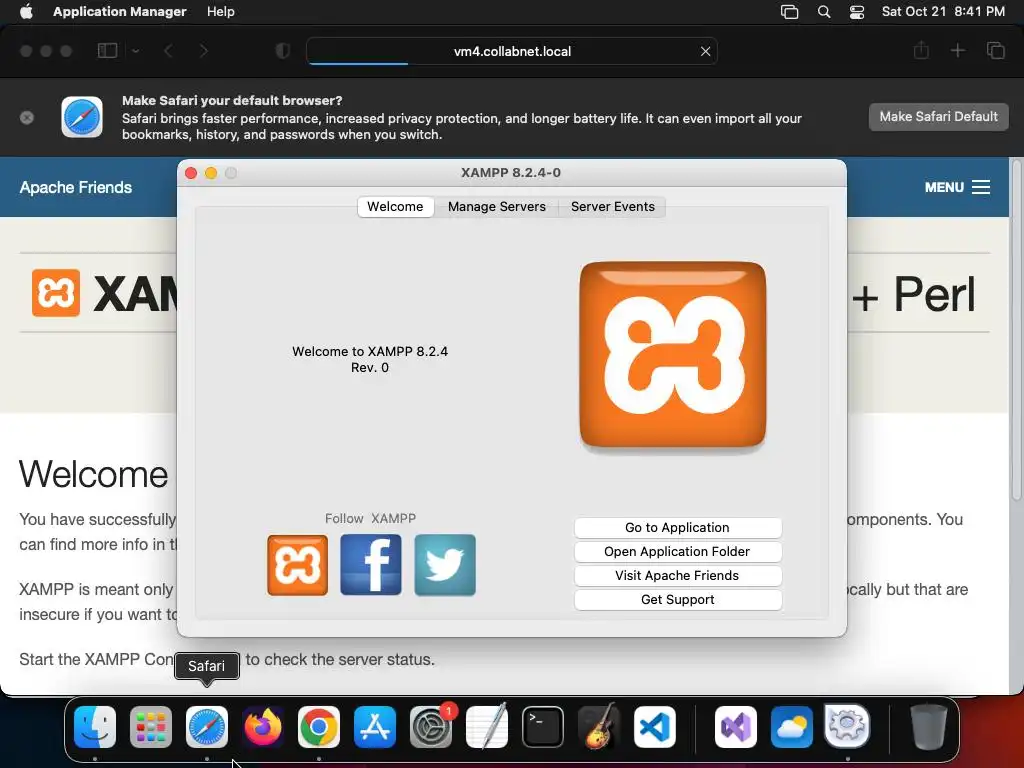Screen dimensions: 1024x768
Task: Expand the sidebar dropdown chevron in Safari
Action: pyautogui.click(x=135, y=51)
